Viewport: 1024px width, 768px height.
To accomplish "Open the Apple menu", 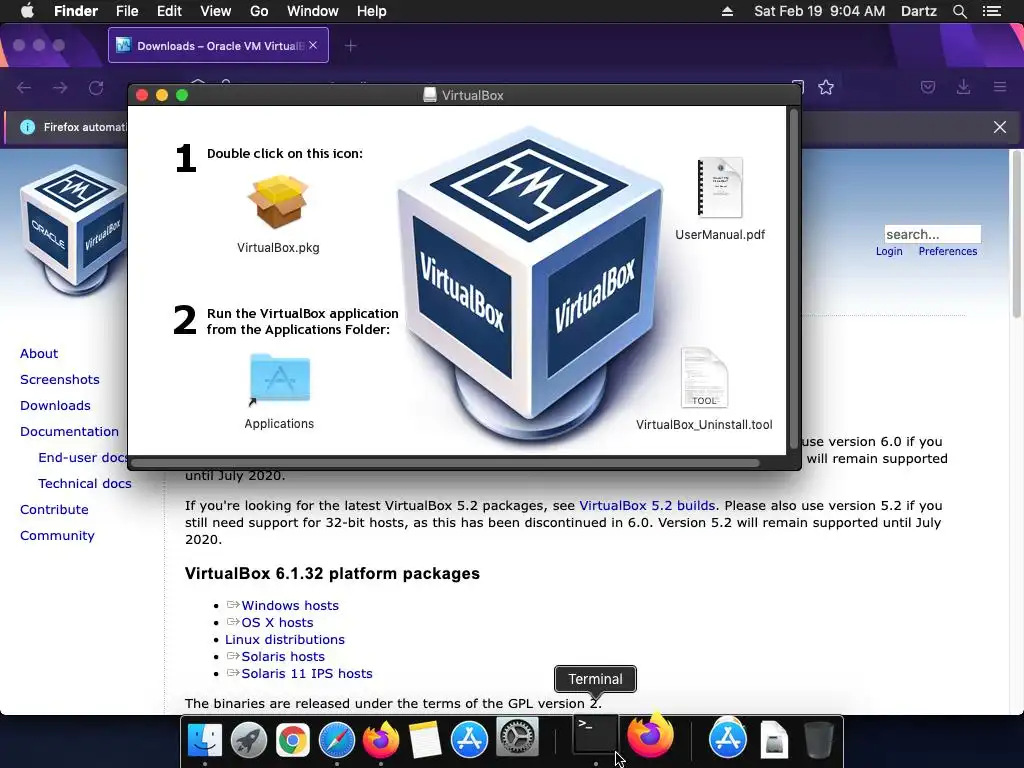I will pyautogui.click(x=27, y=11).
